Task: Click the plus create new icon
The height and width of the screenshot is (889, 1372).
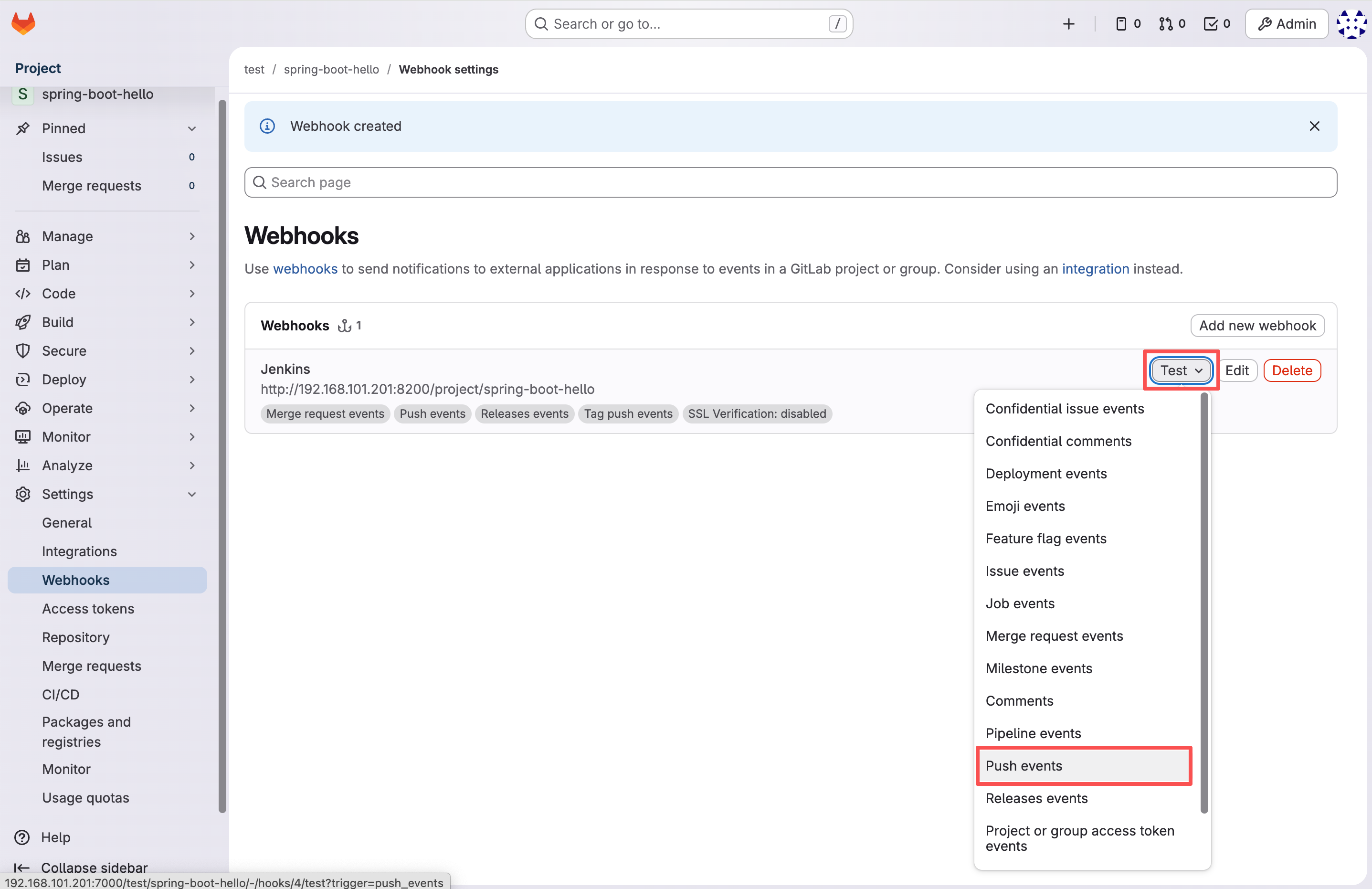Action: point(1068,24)
